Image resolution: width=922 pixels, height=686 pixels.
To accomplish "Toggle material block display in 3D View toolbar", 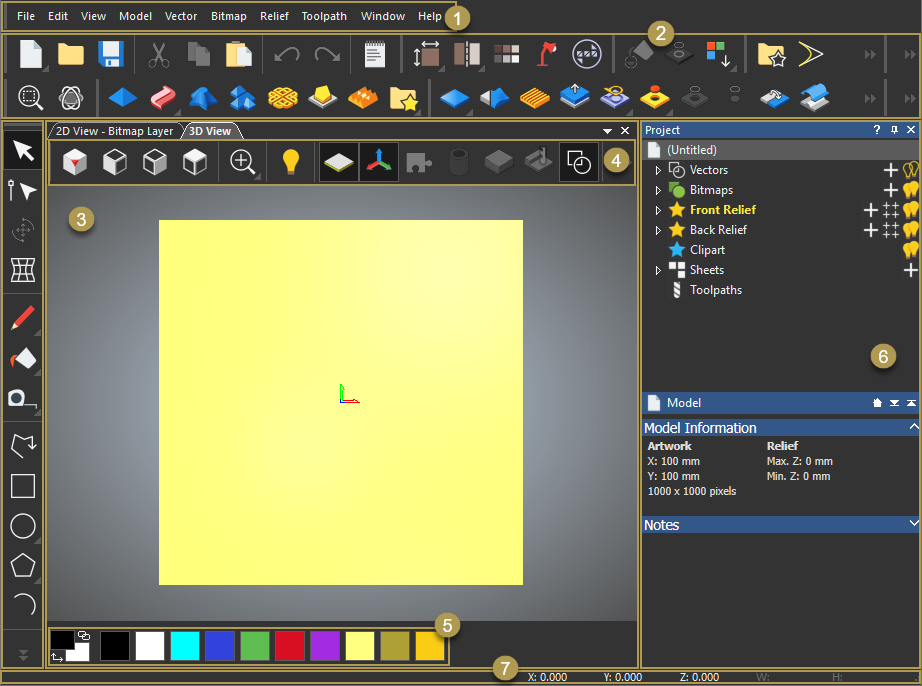I will coord(339,162).
